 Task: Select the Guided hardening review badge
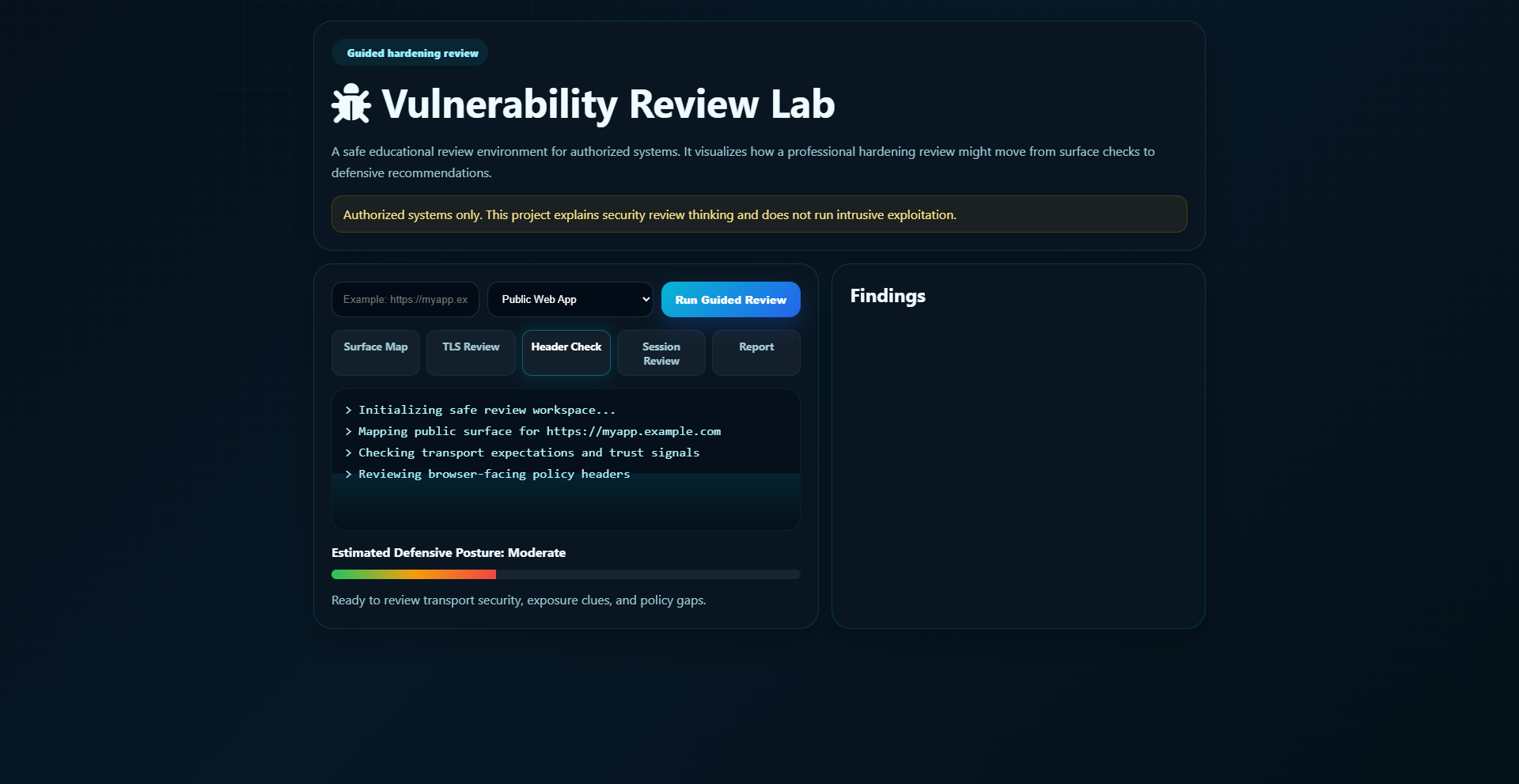[x=410, y=52]
